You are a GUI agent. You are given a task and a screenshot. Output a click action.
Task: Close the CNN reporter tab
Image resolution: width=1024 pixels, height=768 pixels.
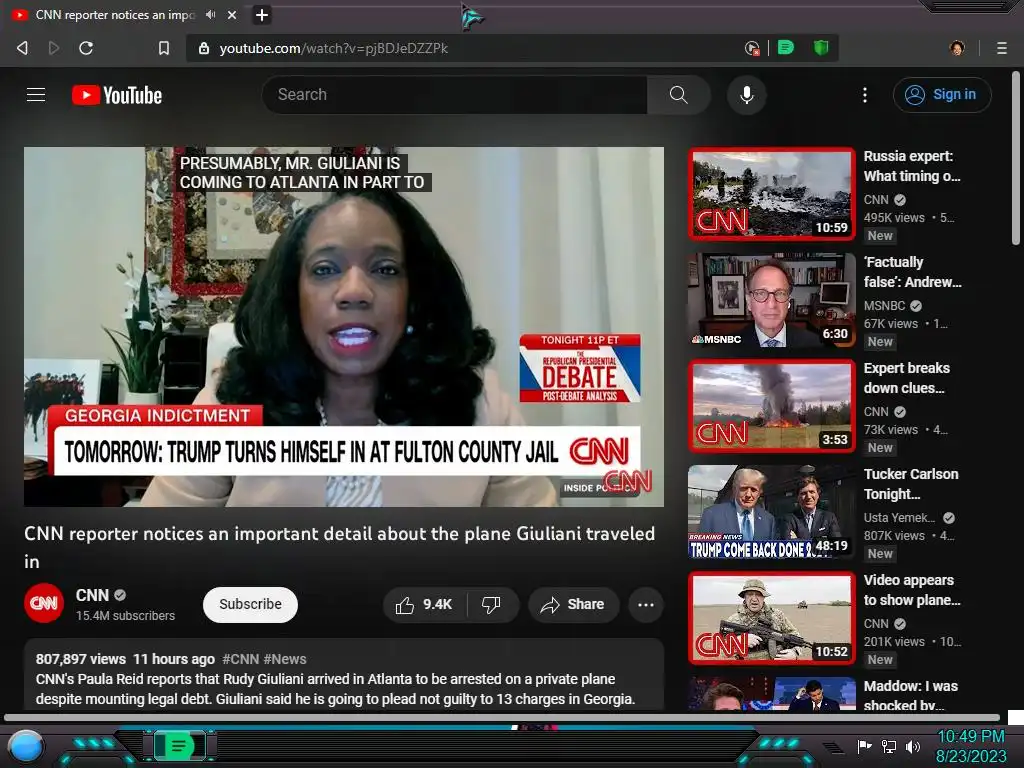pyautogui.click(x=232, y=14)
